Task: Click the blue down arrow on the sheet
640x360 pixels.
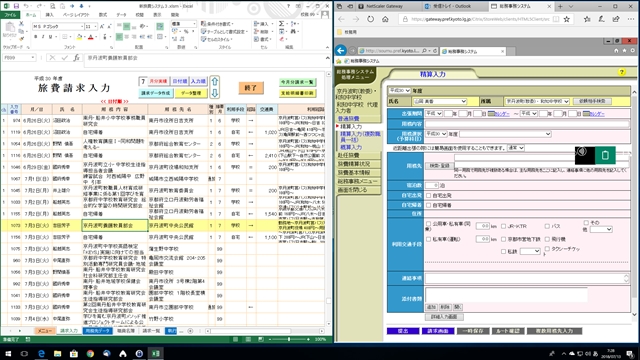Action: (215, 93)
